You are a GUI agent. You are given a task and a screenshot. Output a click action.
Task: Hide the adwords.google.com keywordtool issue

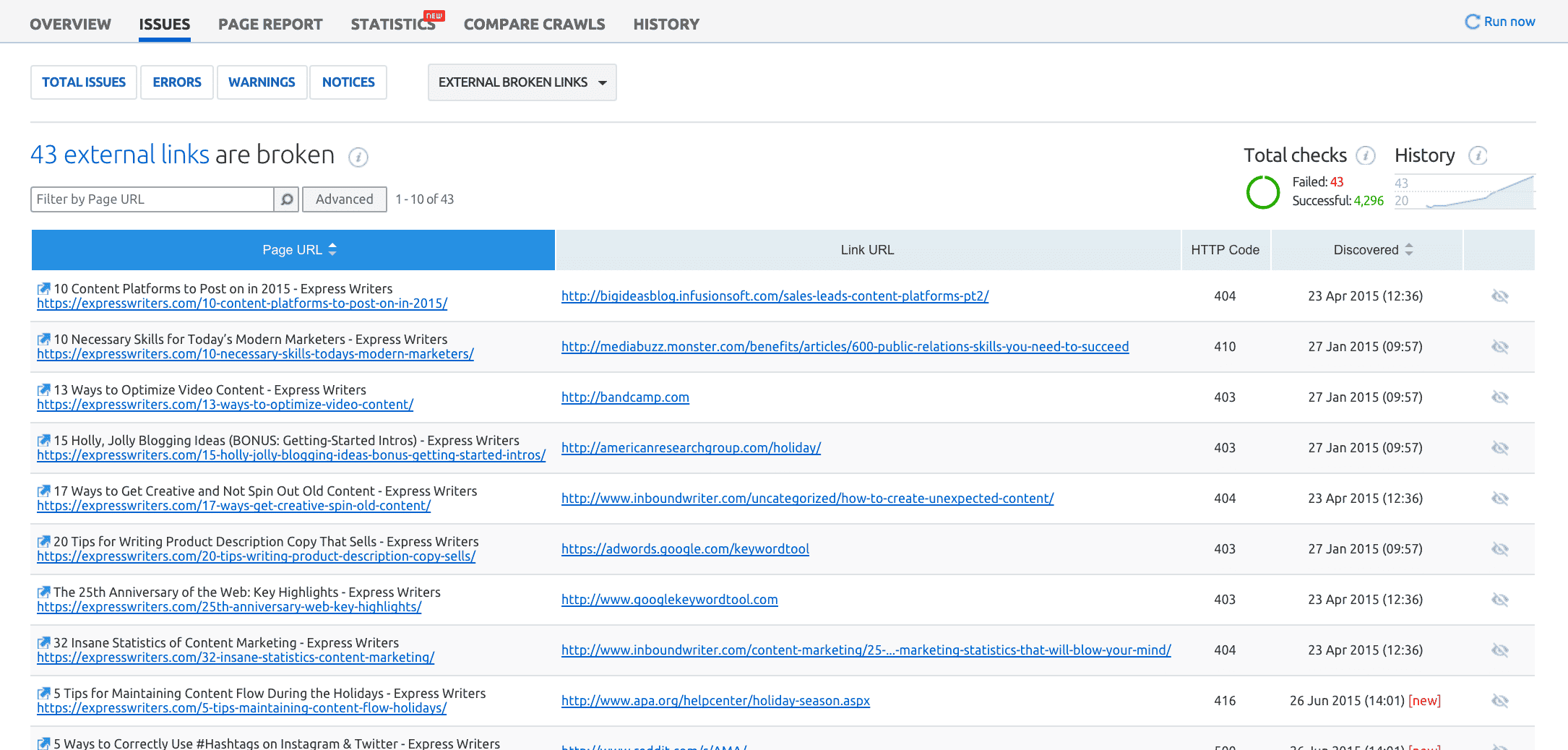coord(1500,549)
